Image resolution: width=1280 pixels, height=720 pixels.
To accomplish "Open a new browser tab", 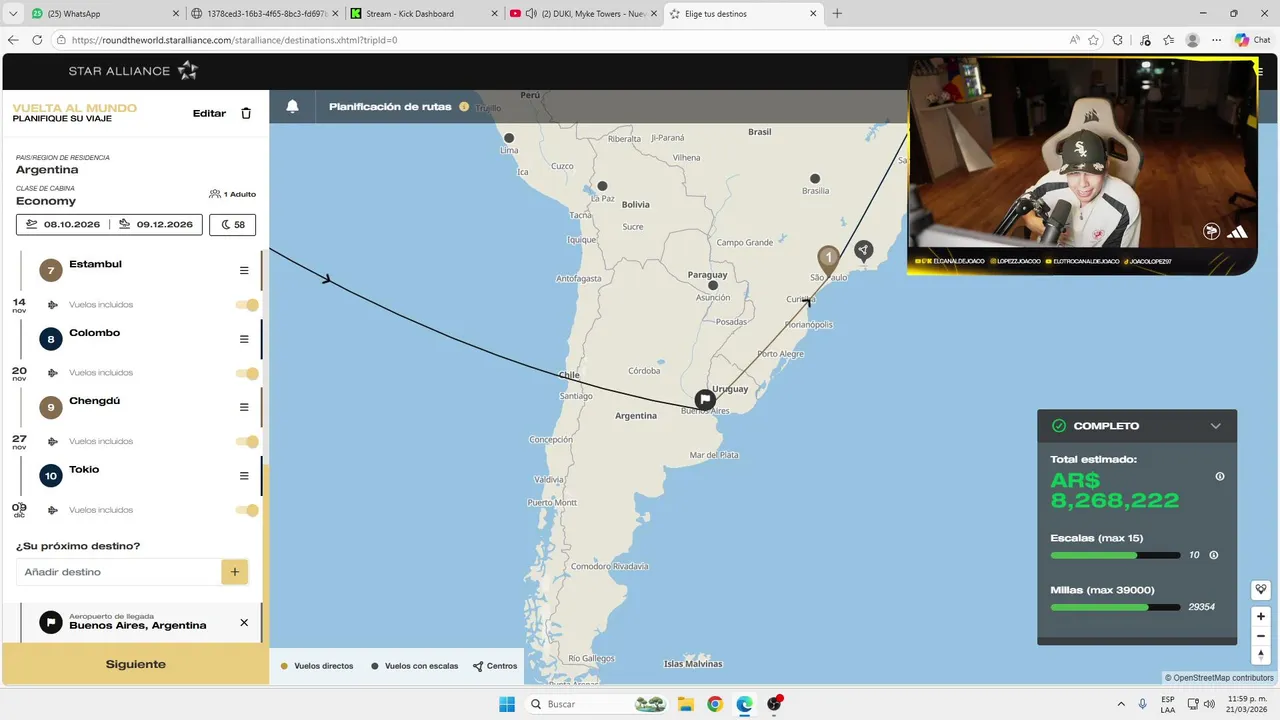I will (837, 14).
